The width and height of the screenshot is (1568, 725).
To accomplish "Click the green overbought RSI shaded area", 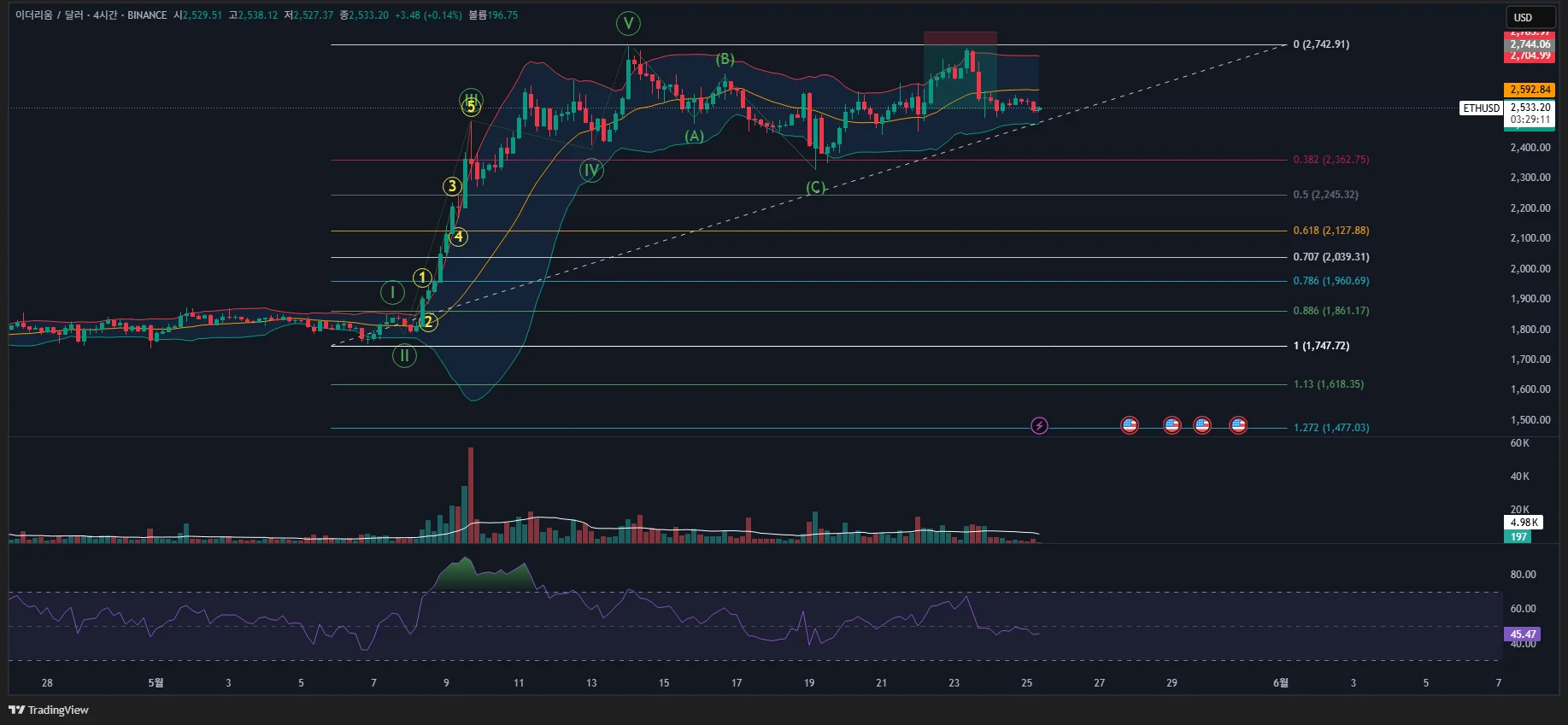I will click(x=483, y=576).
